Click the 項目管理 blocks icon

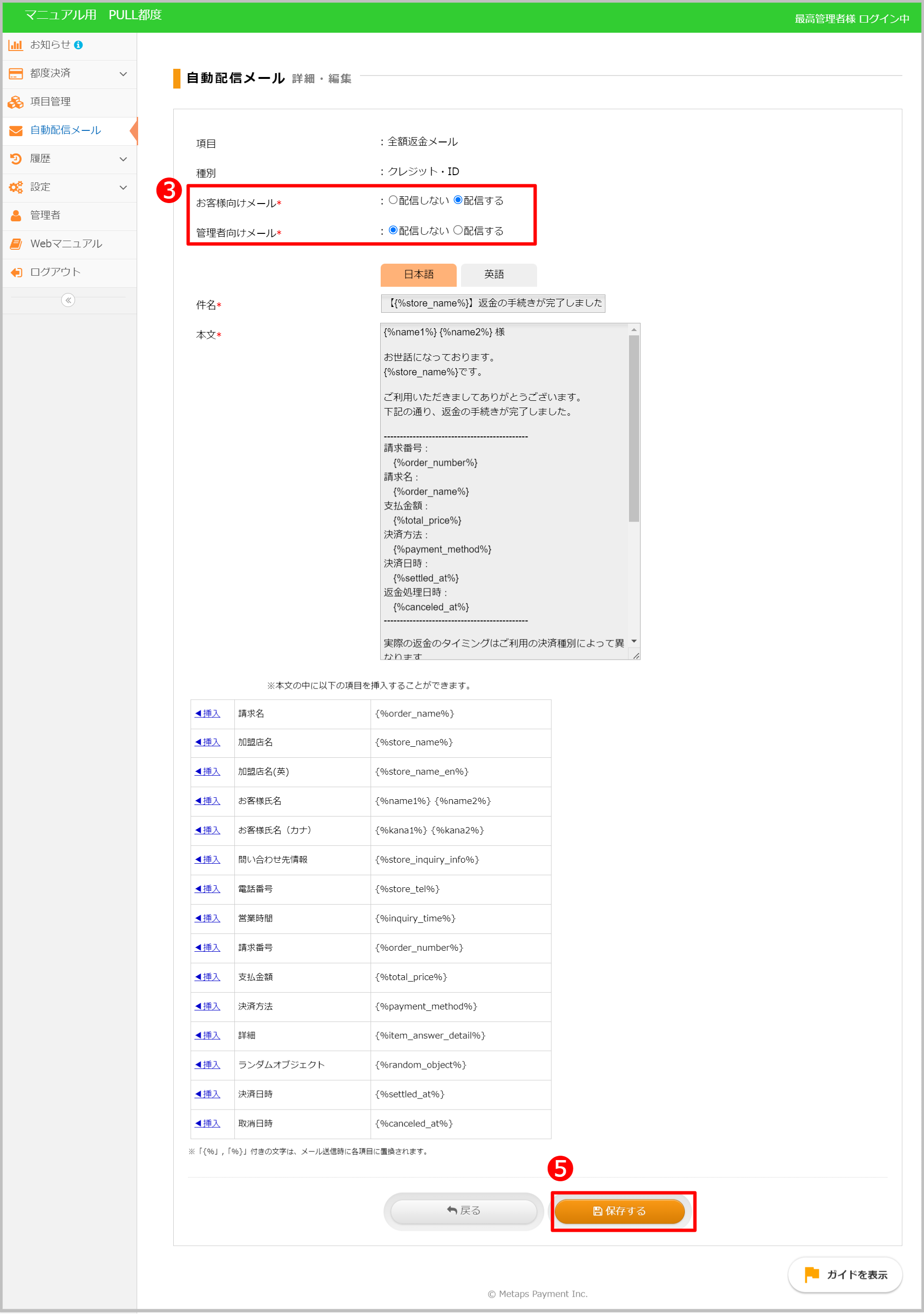tap(15, 102)
